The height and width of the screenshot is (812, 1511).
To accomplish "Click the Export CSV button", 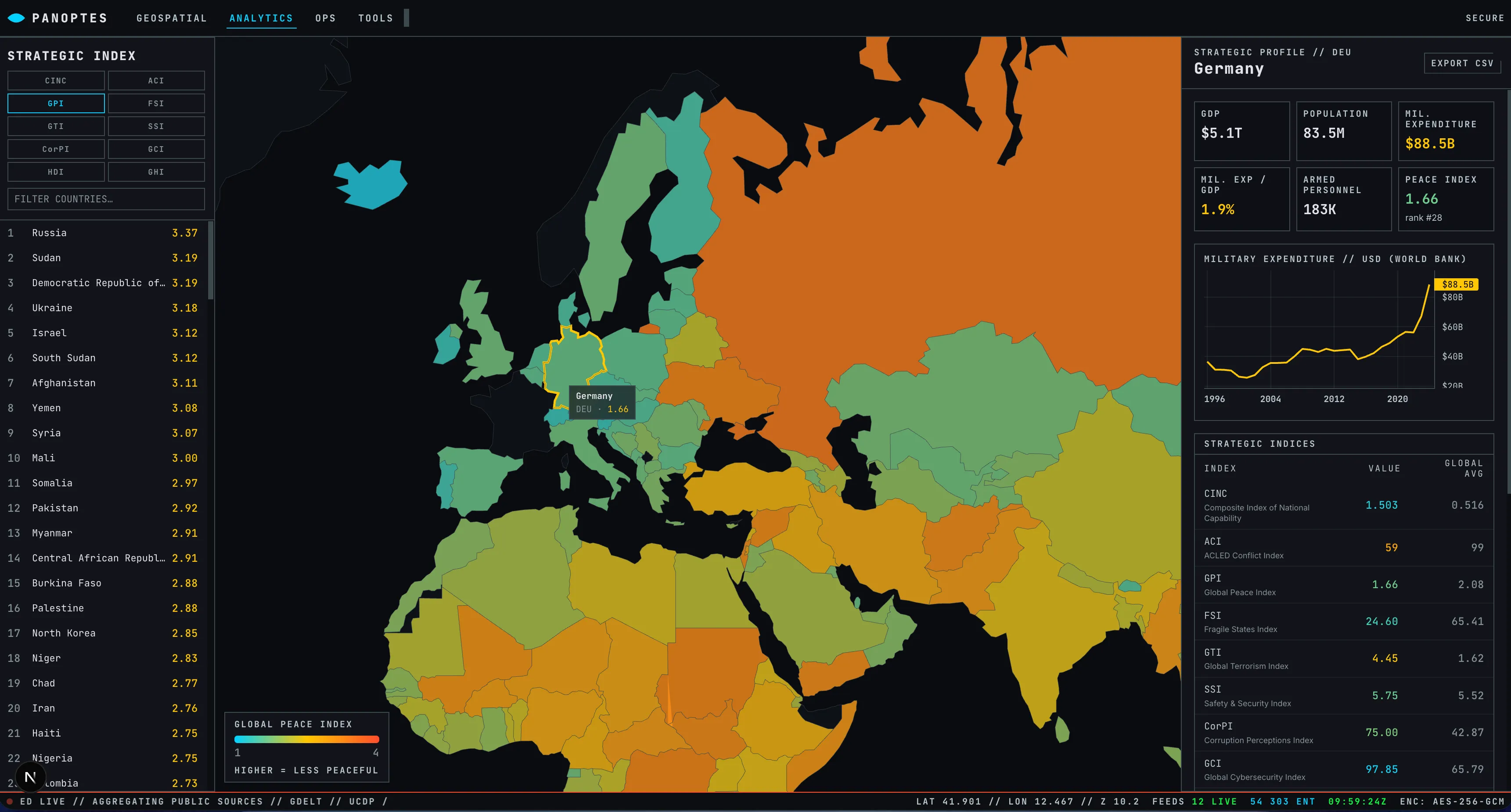I will (x=1462, y=63).
